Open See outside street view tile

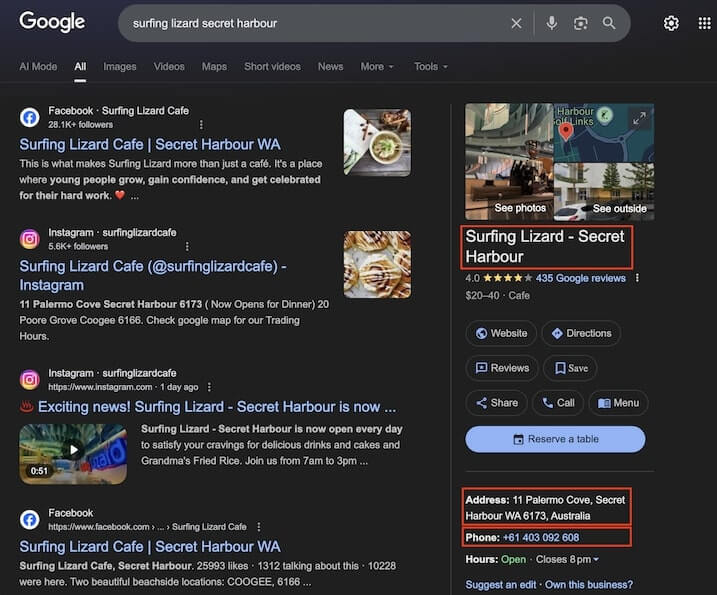pos(604,192)
